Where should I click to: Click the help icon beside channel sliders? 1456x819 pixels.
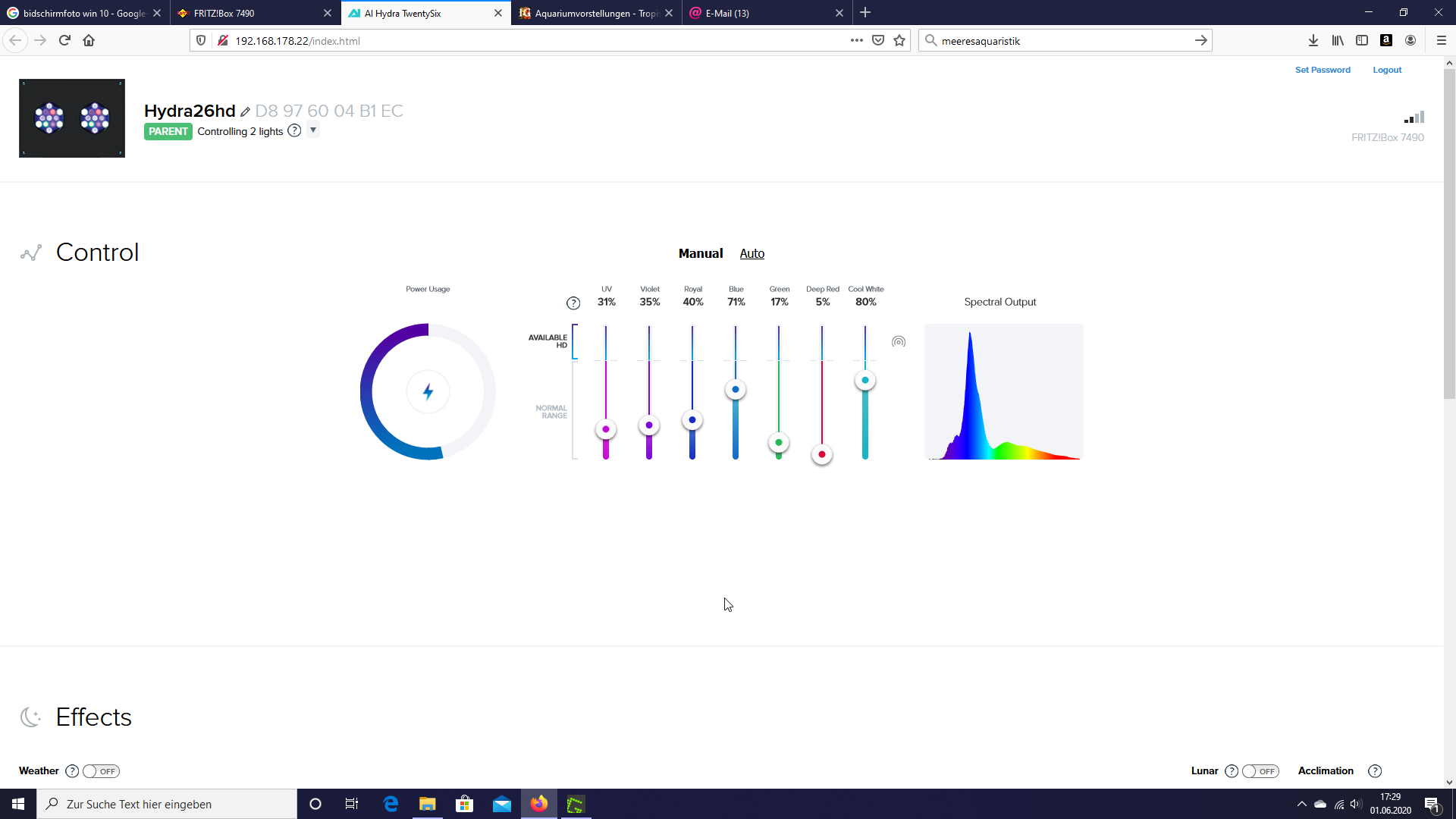(x=573, y=303)
